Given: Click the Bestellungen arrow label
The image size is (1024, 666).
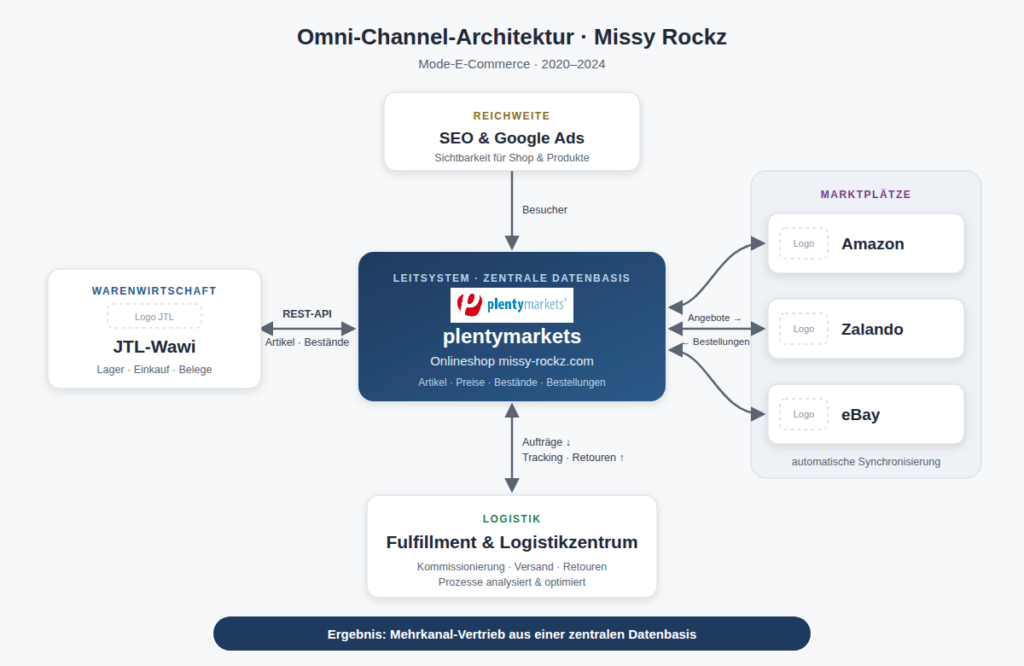Looking at the screenshot, I should coord(716,341).
